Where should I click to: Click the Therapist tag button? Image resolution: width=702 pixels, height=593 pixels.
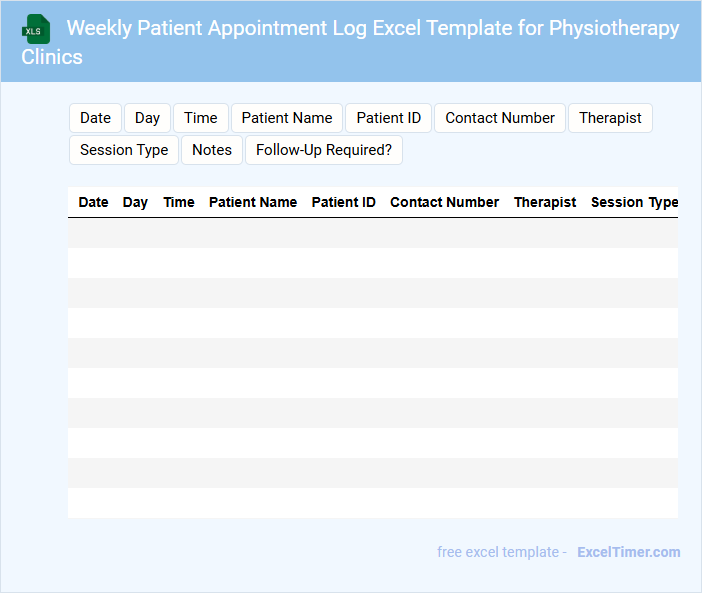pyautogui.click(x=610, y=118)
